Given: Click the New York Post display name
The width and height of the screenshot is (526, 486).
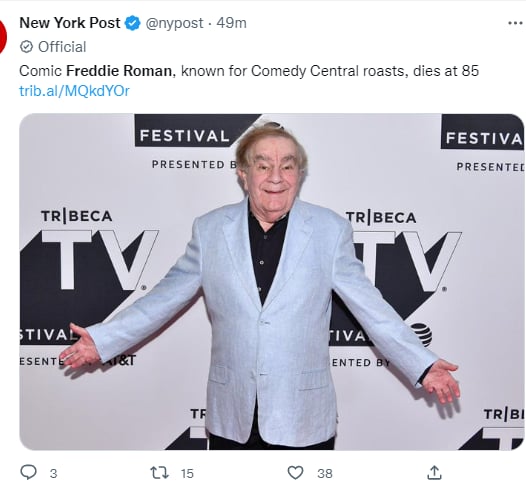Looking at the screenshot, I should [70, 23].
